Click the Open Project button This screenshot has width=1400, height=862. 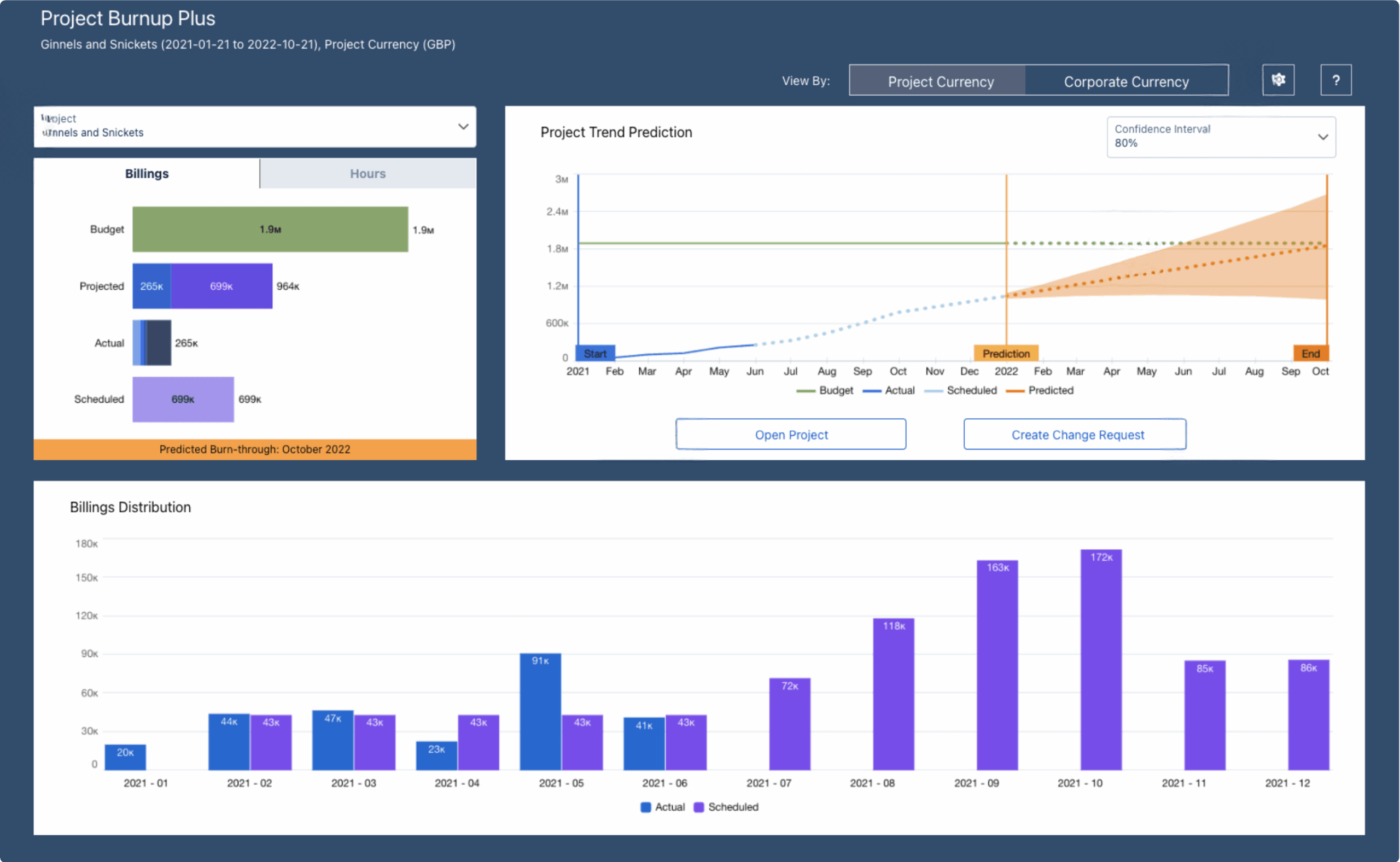point(791,434)
